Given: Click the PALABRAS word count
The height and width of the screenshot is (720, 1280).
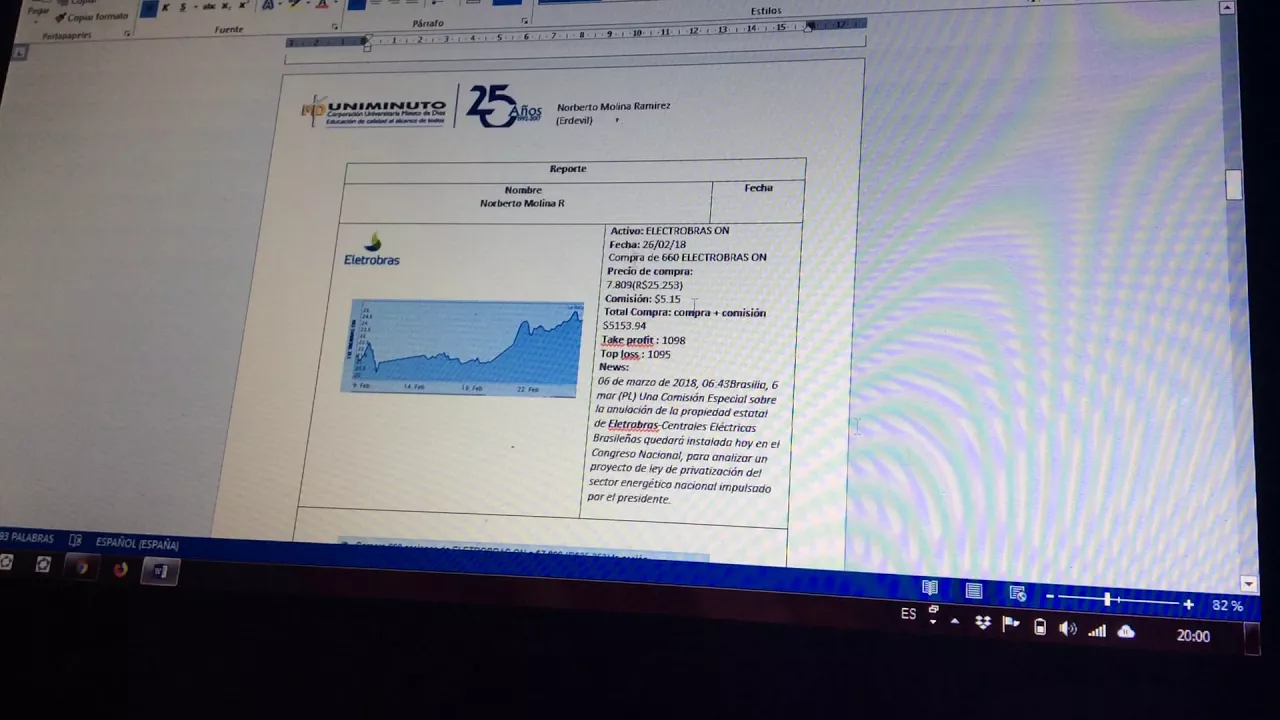Looking at the screenshot, I should [27, 538].
